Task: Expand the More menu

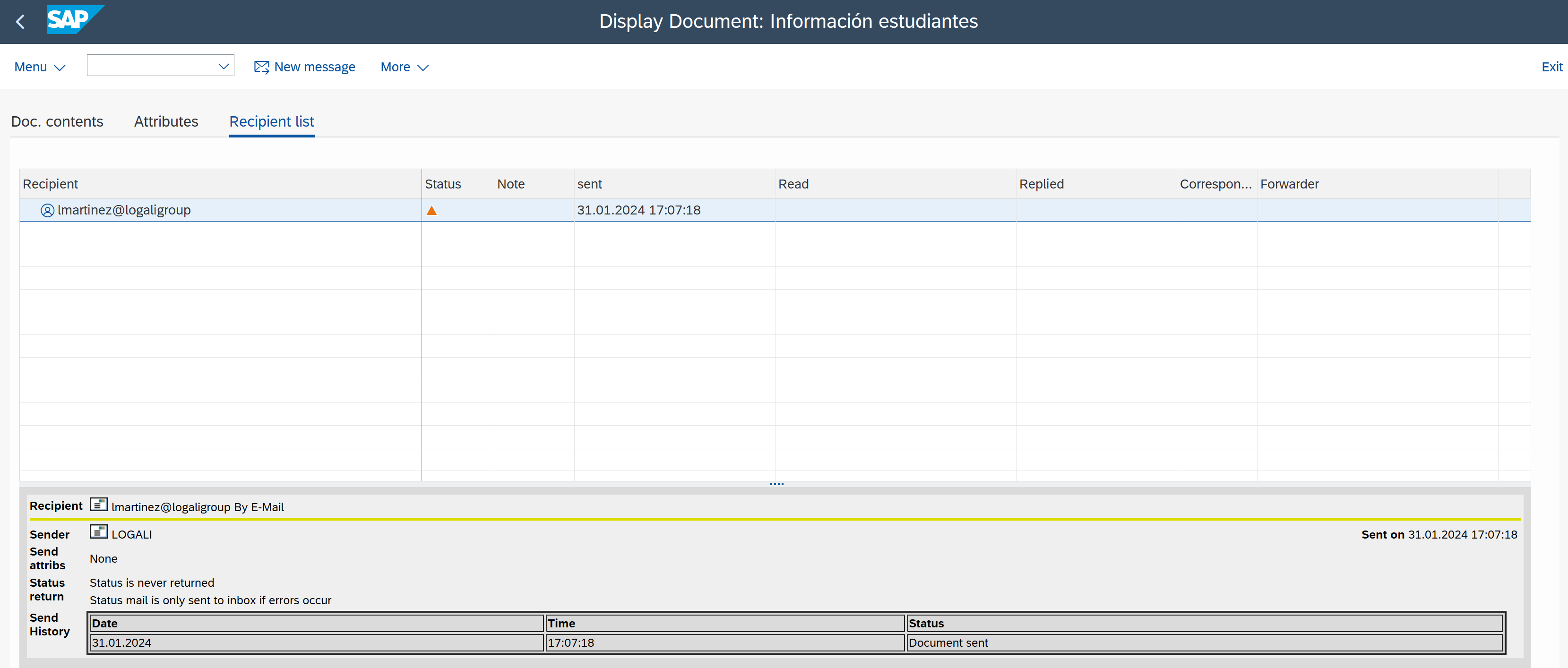Action: [404, 67]
